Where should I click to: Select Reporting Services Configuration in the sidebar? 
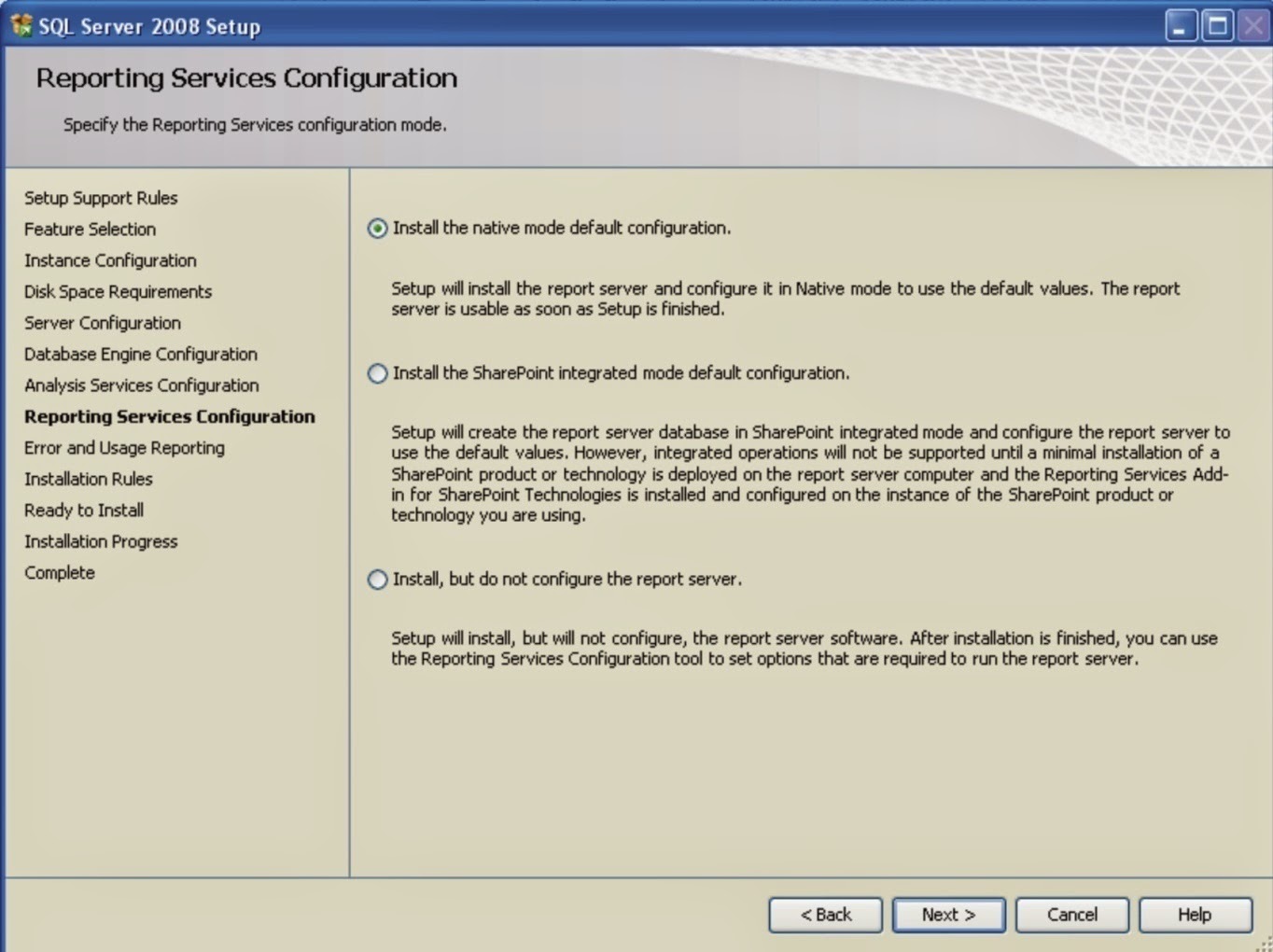(170, 417)
